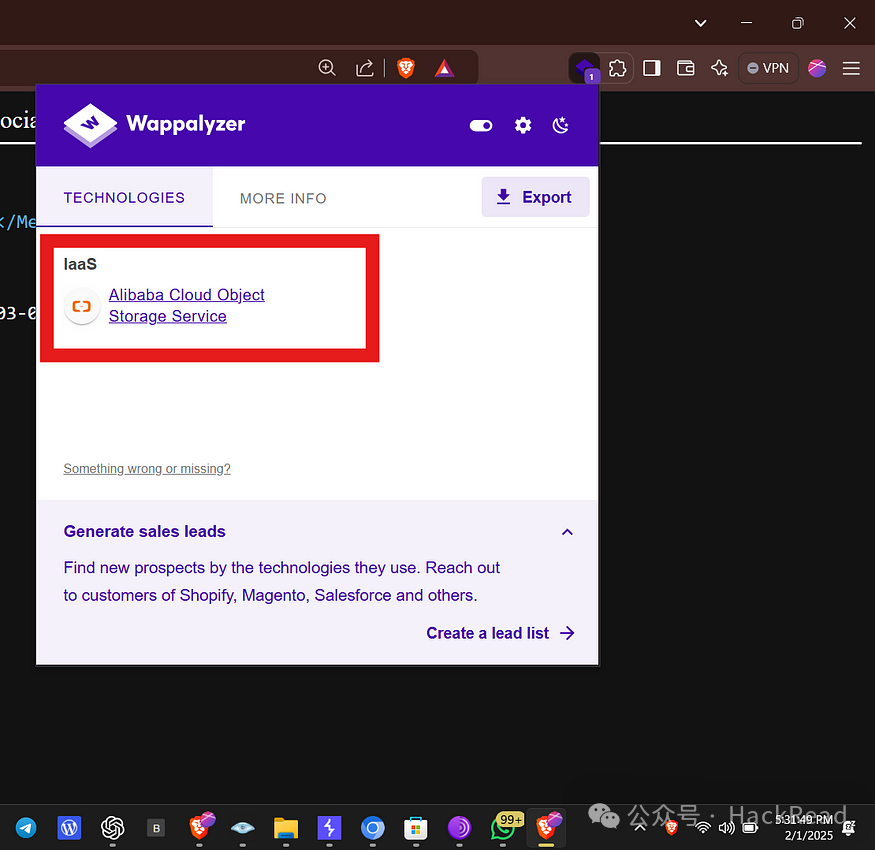Screen dimensions: 875x850
Task: Click the Wappalyzer extension toolbar icon
Action: click(584, 69)
